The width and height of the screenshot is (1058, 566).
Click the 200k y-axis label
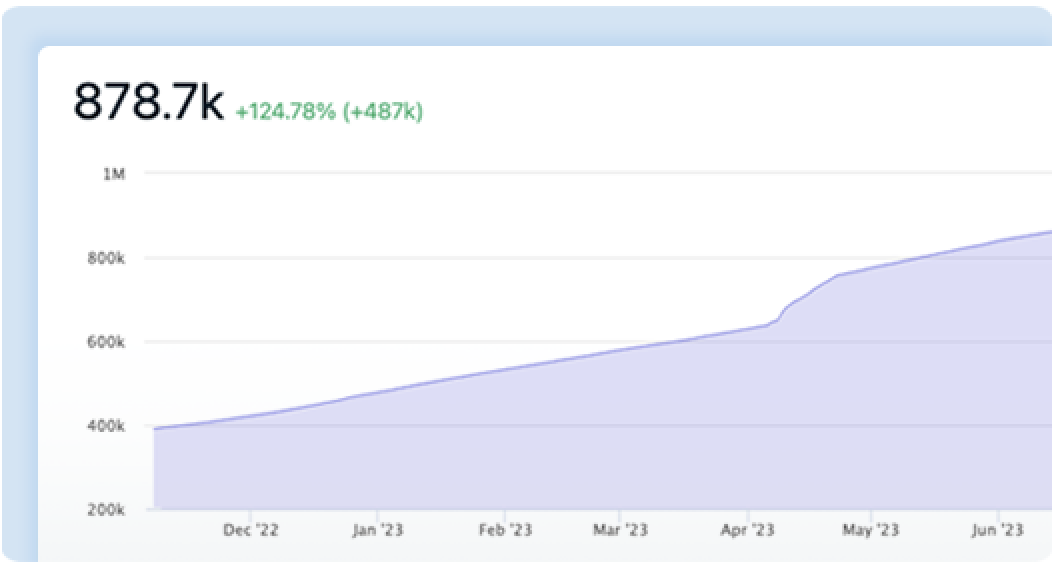tap(106, 510)
